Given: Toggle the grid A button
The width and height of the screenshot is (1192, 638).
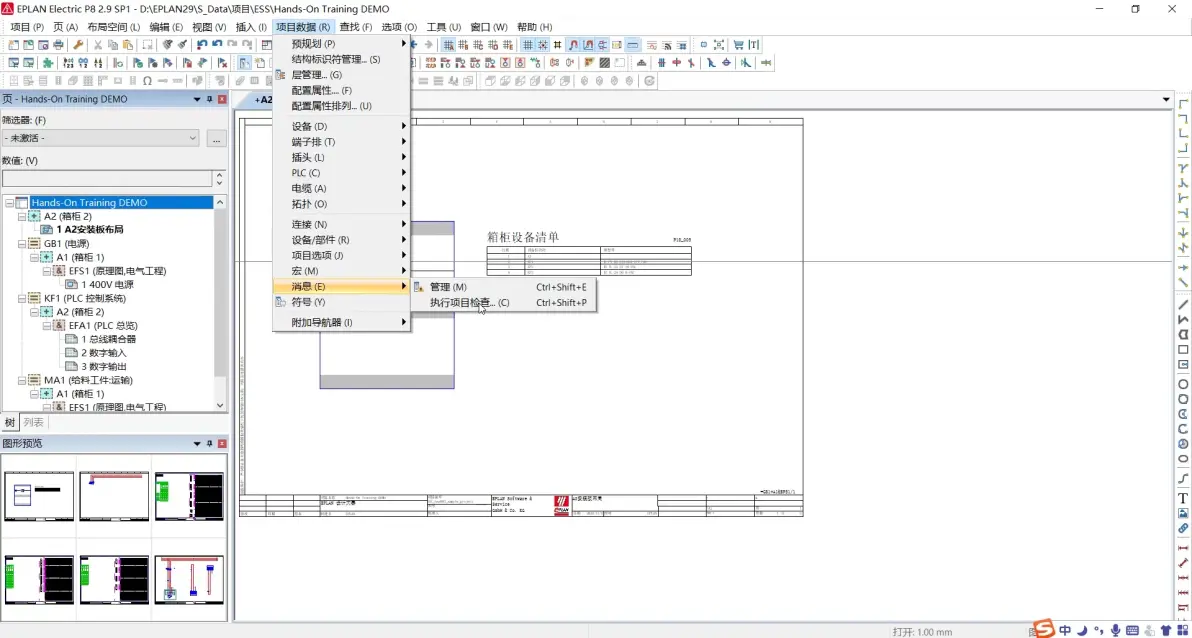Looking at the screenshot, I should point(449,45).
